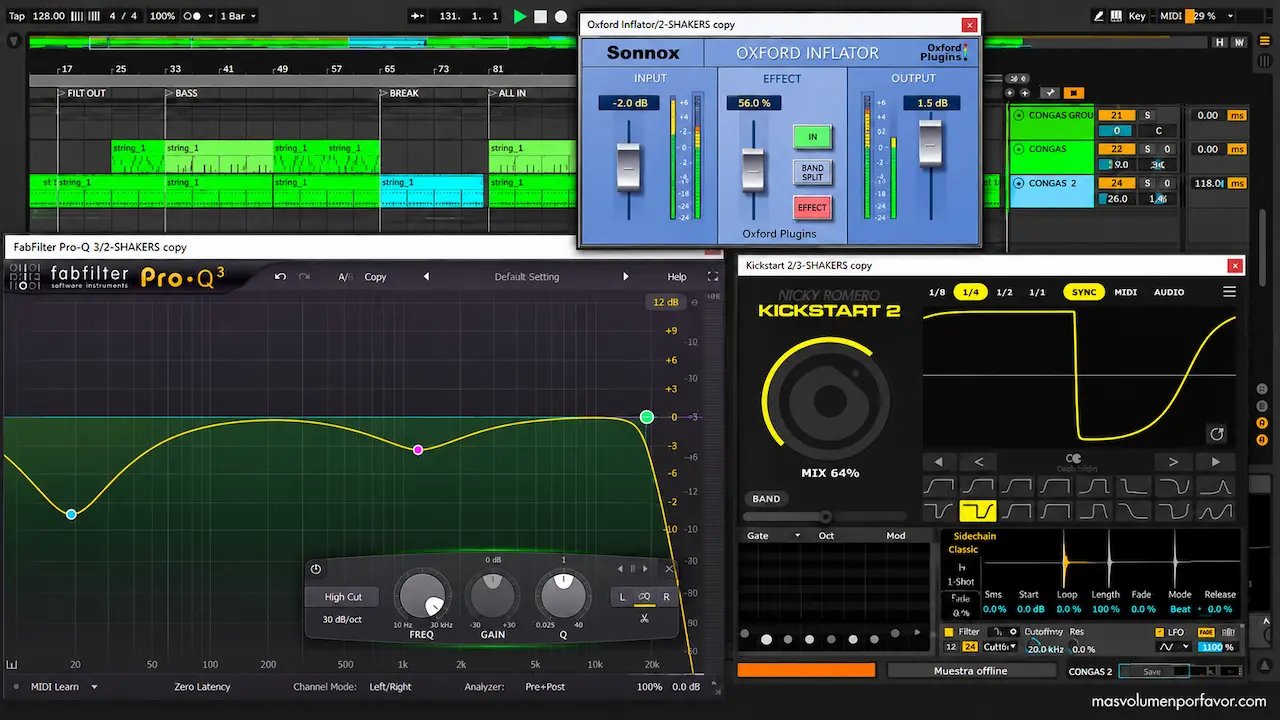Expand the MIDI Learn dropdown arrow
The height and width of the screenshot is (720, 1280).
[95, 687]
